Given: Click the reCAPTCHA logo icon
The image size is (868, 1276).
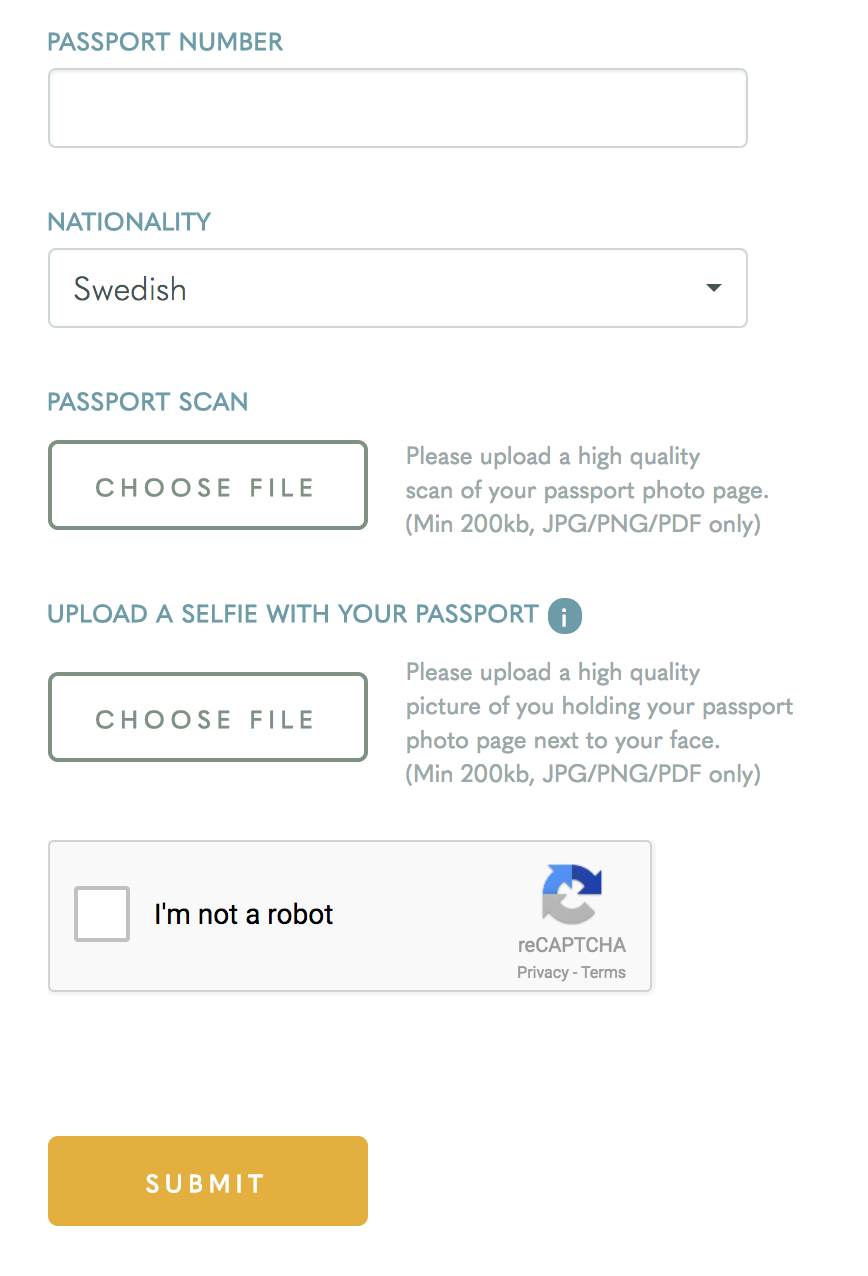Looking at the screenshot, I should click(x=572, y=893).
